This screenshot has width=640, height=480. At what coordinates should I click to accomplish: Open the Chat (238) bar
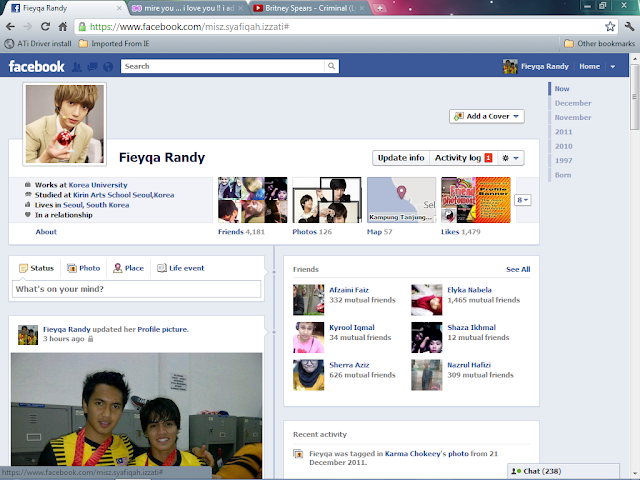pyautogui.click(x=563, y=471)
